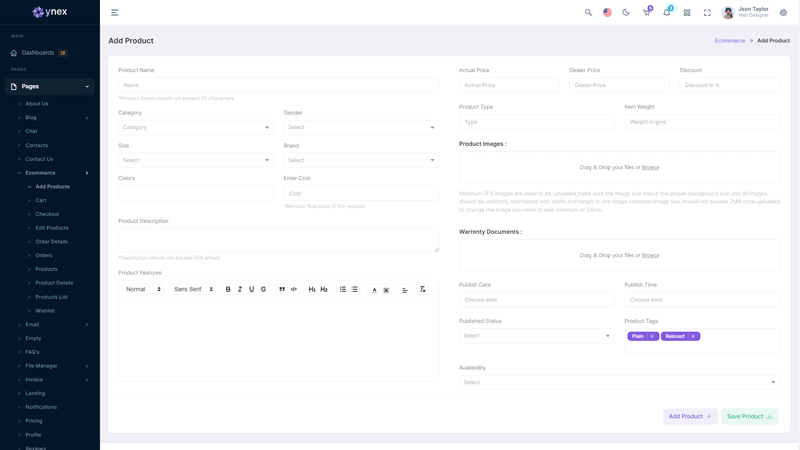This screenshot has height=450, width=800.
Task: Open the Published Status dropdown
Action: (x=536, y=336)
